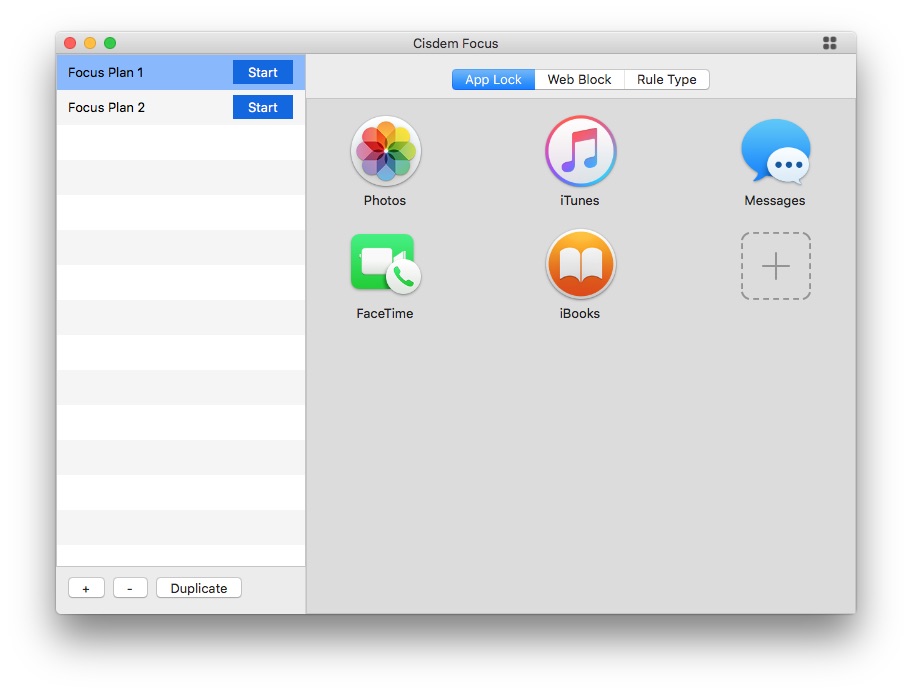Duplicate the selected focus plan
912x694 pixels.
tap(199, 588)
